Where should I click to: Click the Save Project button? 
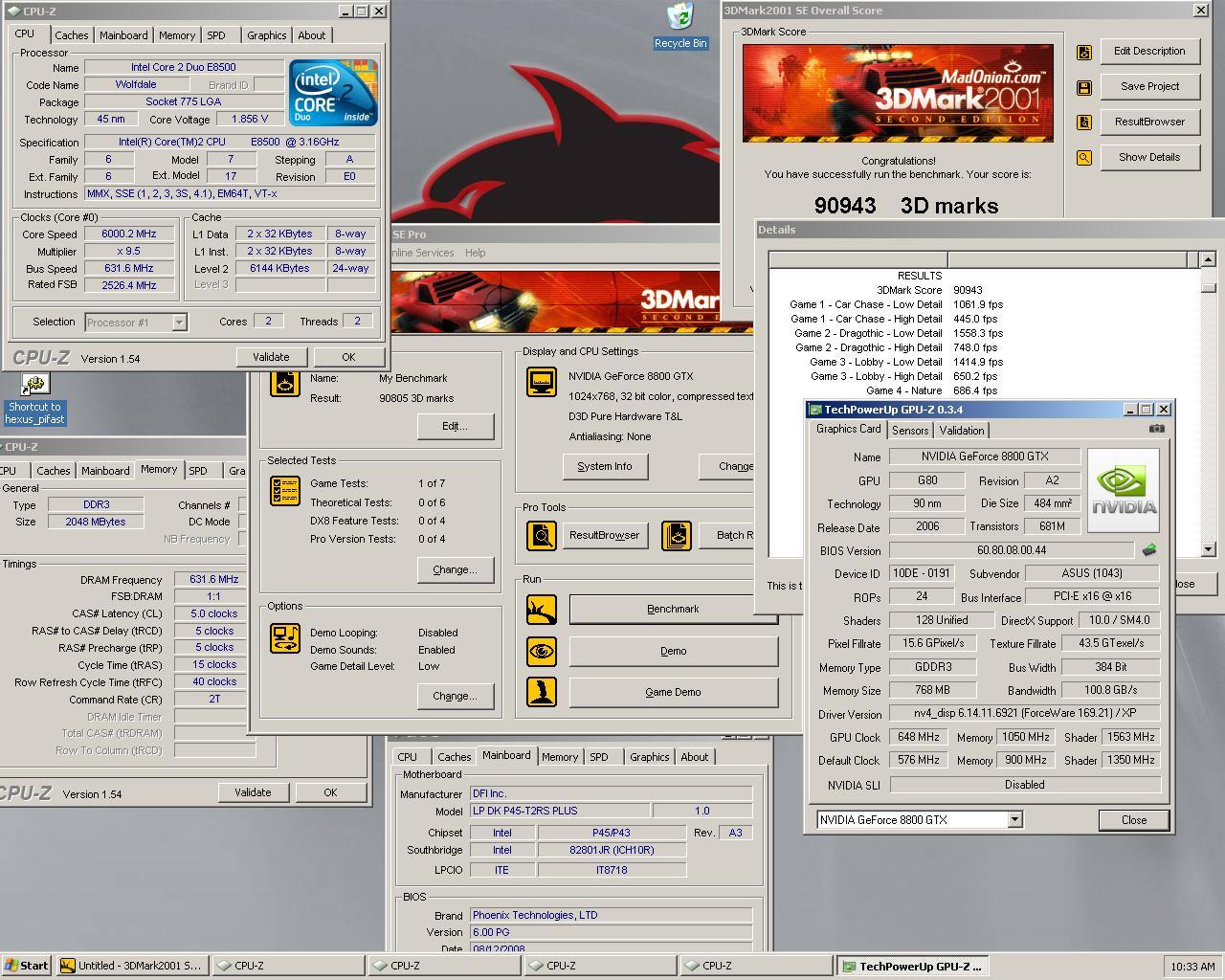tap(1149, 87)
